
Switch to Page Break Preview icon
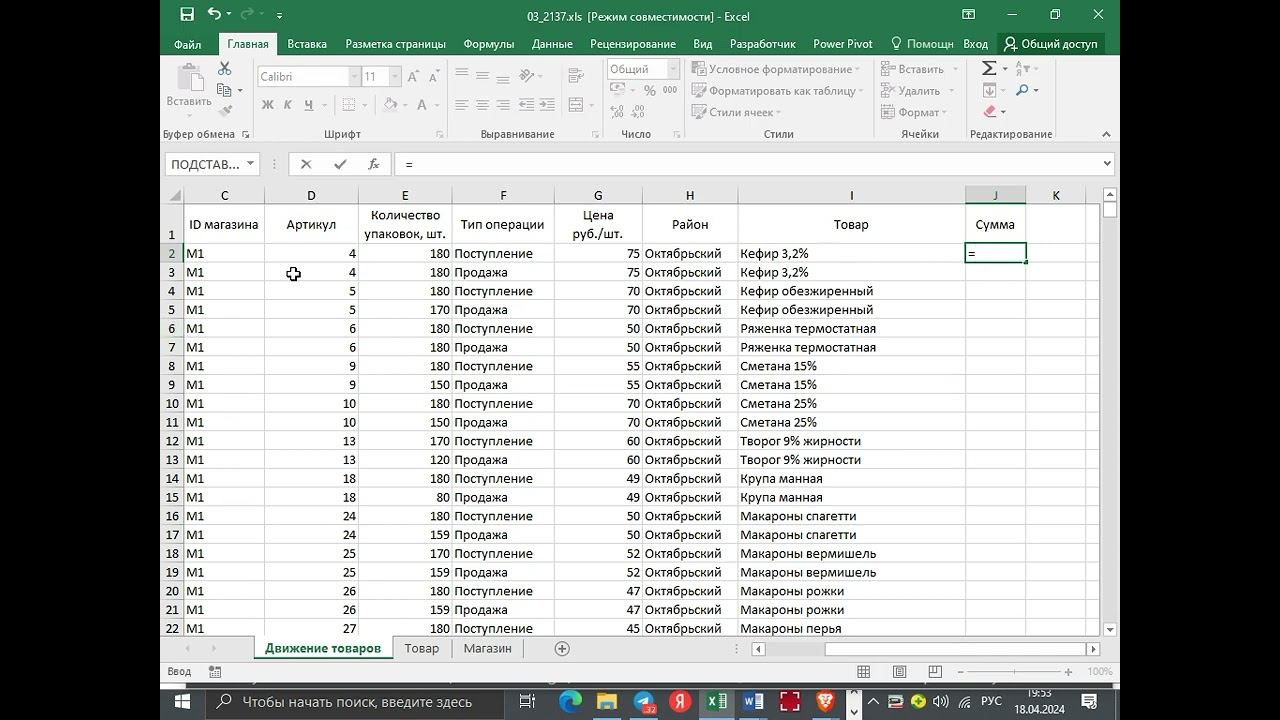point(934,672)
